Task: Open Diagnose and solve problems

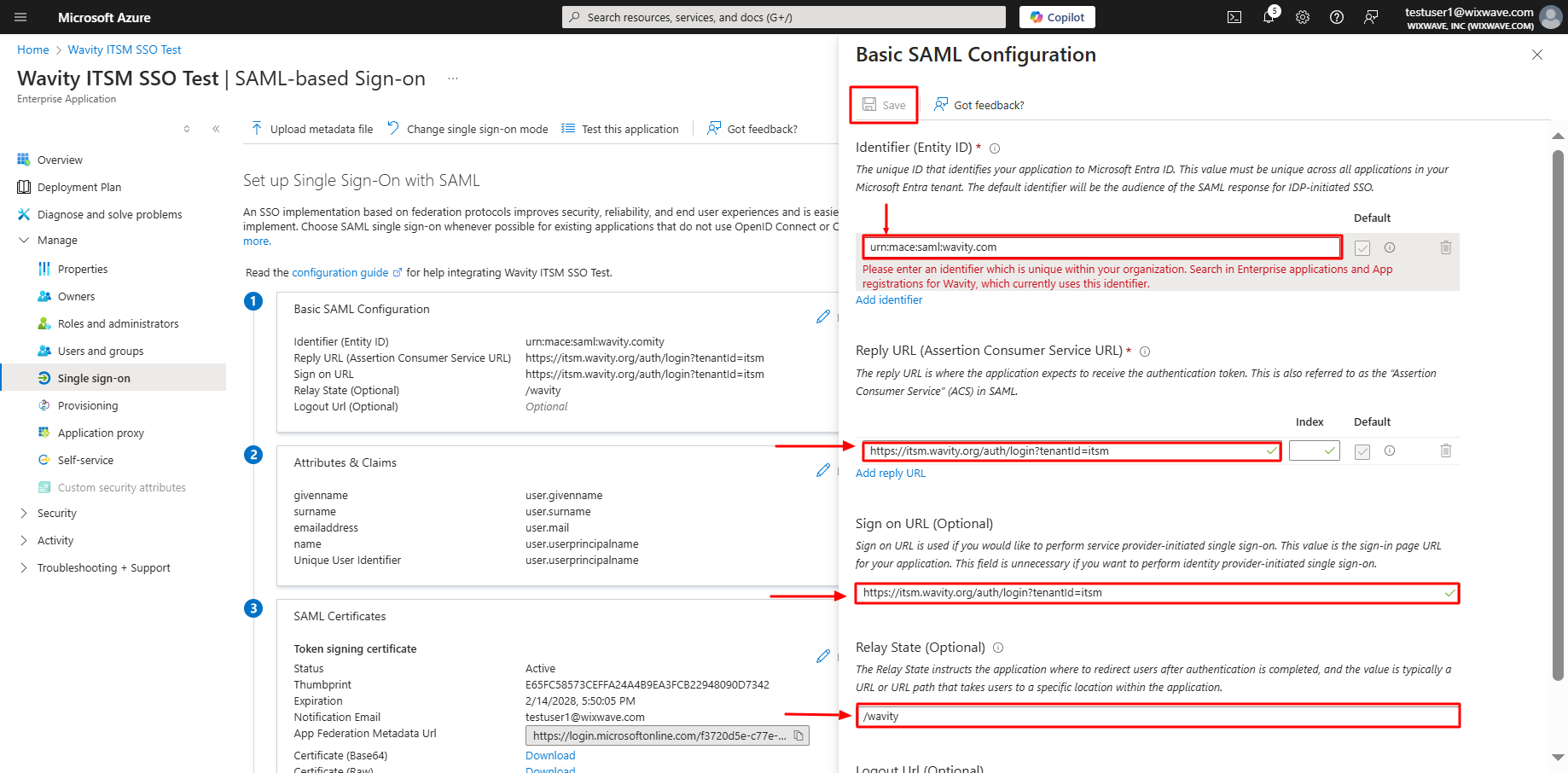Action: [x=109, y=214]
